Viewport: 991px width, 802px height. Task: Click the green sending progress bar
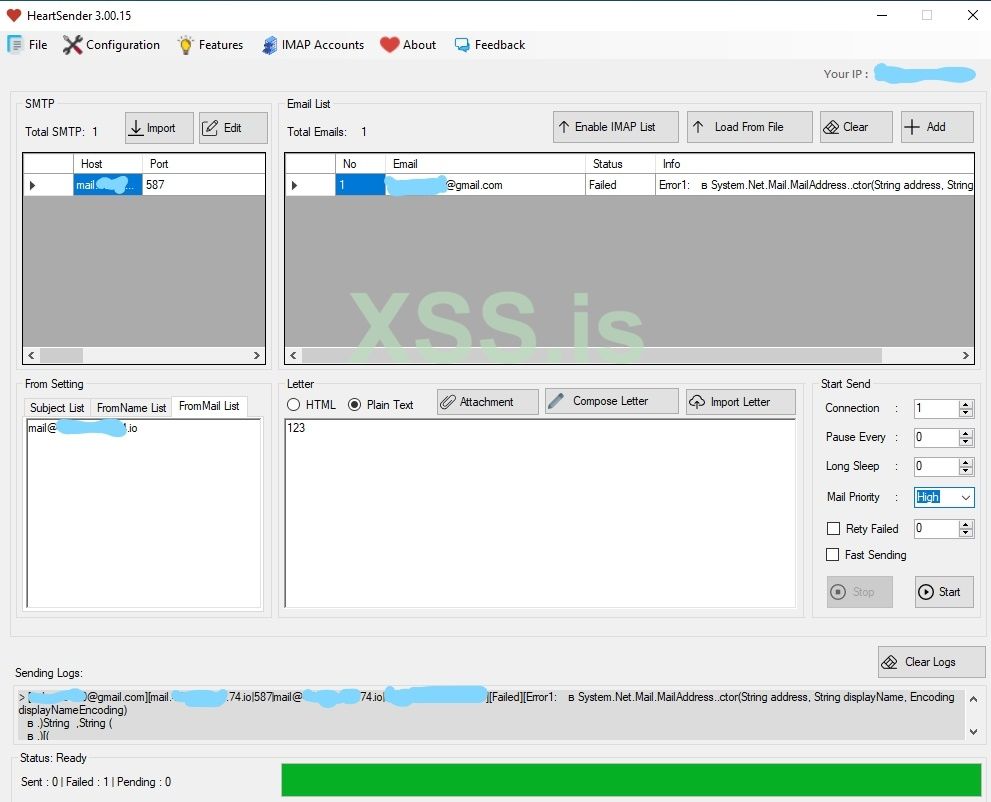tap(631, 780)
